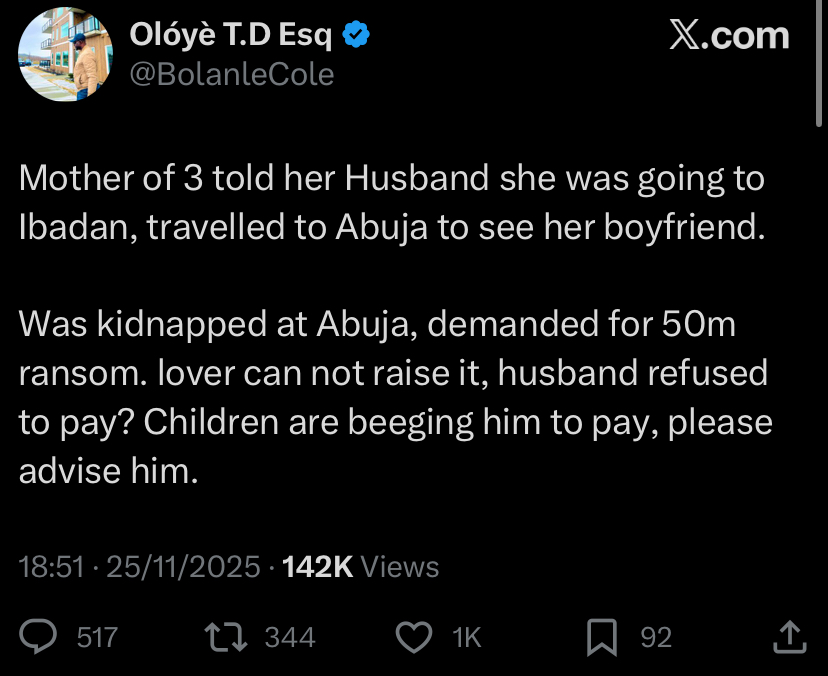Visit the @BolanleCole handle page
Image resolution: width=828 pixels, height=676 pixels.
click(232, 72)
